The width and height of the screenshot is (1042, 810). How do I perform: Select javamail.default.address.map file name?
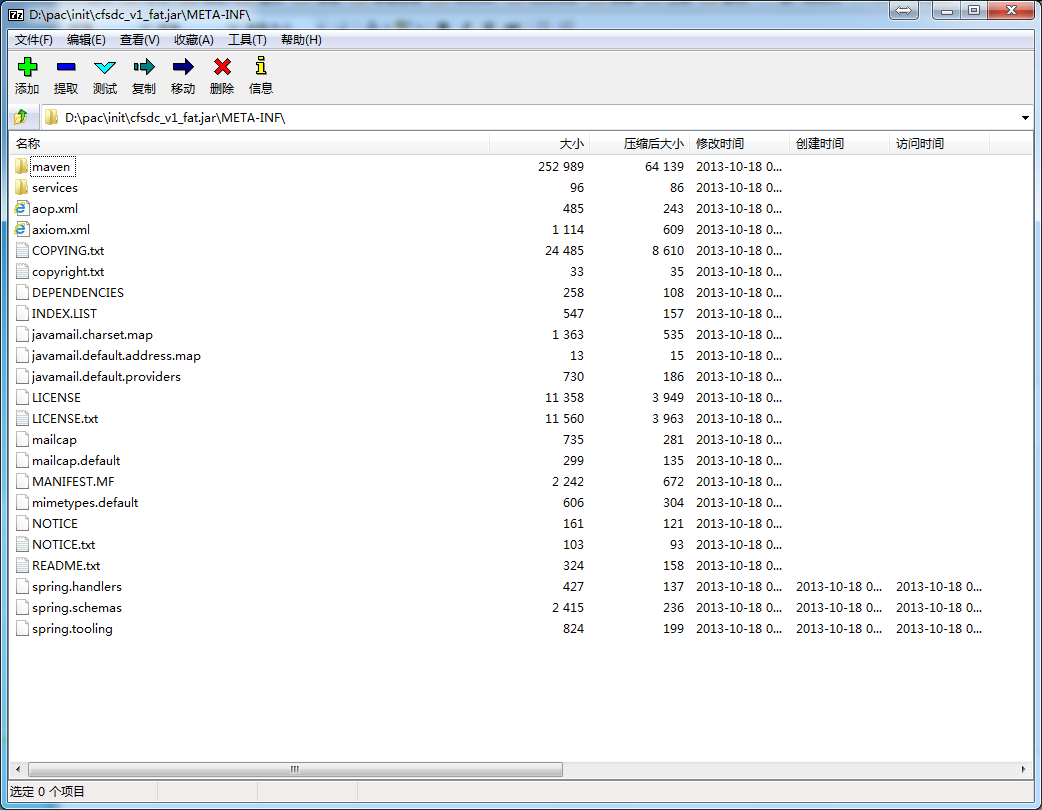[116, 356]
